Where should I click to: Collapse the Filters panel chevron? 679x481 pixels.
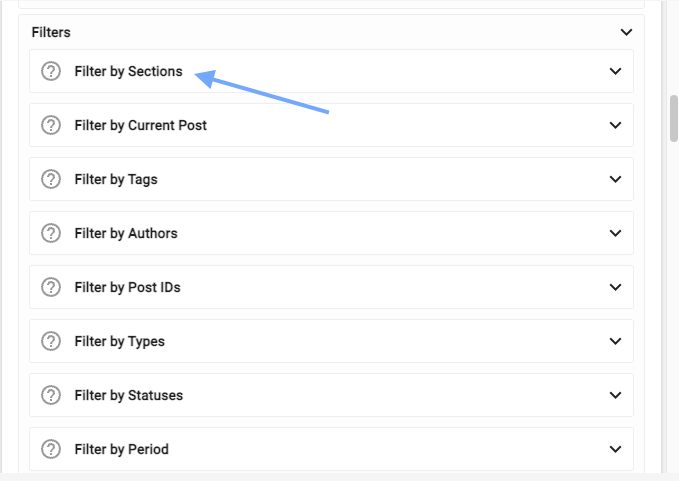(626, 33)
